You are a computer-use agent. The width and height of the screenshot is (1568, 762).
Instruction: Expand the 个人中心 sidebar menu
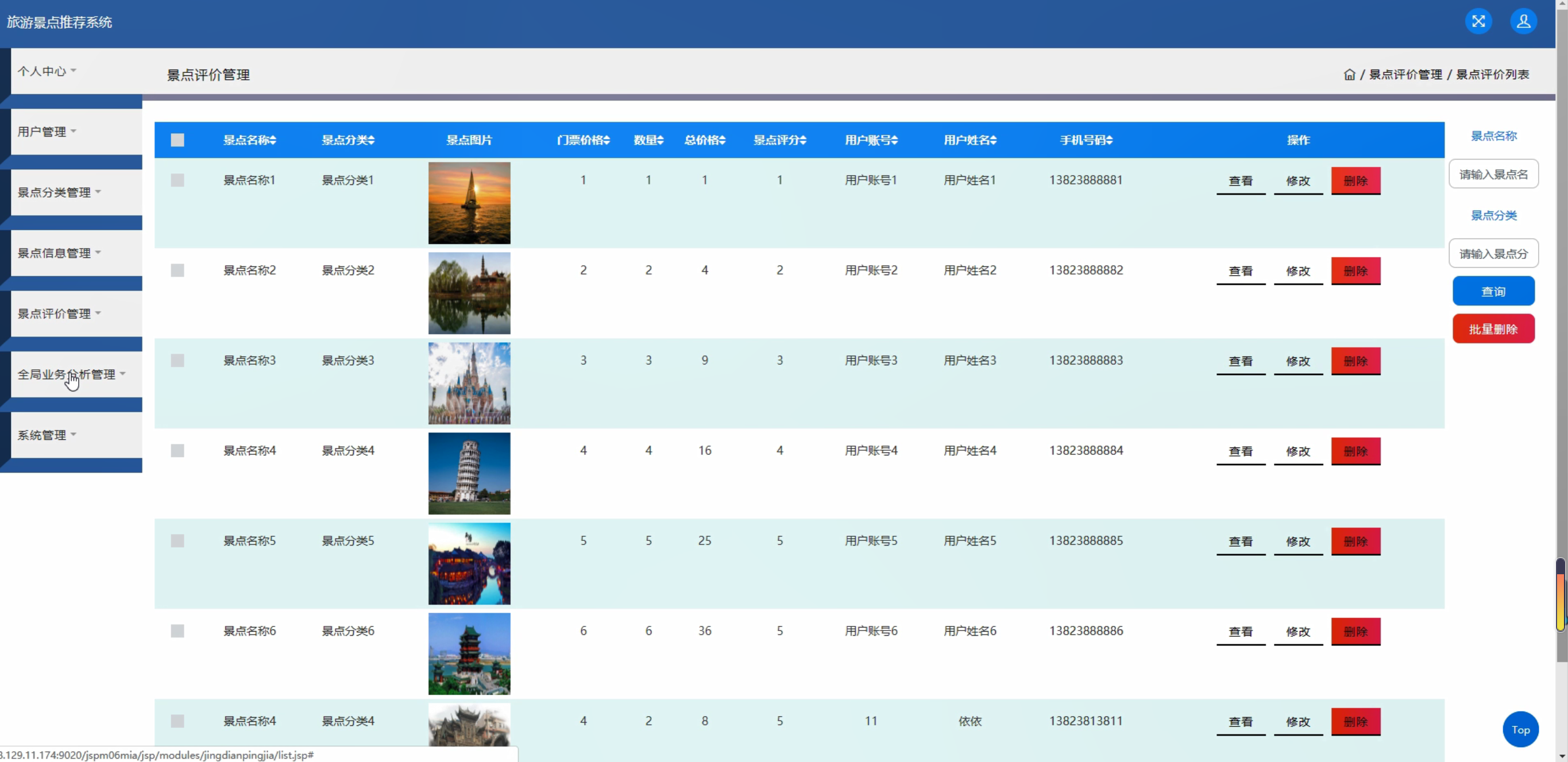47,71
